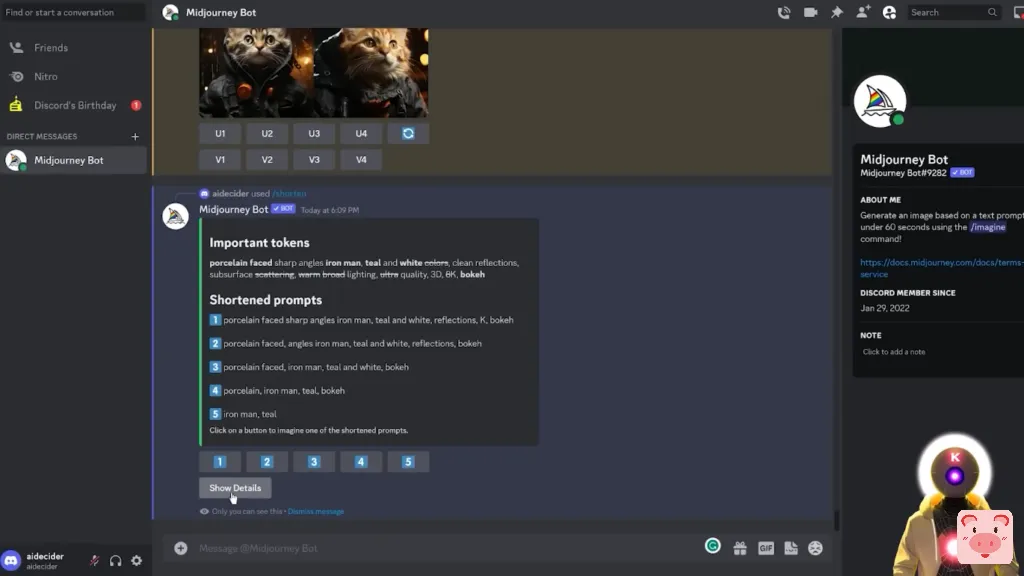Imagine shortened prompt 2 button
Image resolution: width=1024 pixels, height=576 pixels.
coord(267,462)
